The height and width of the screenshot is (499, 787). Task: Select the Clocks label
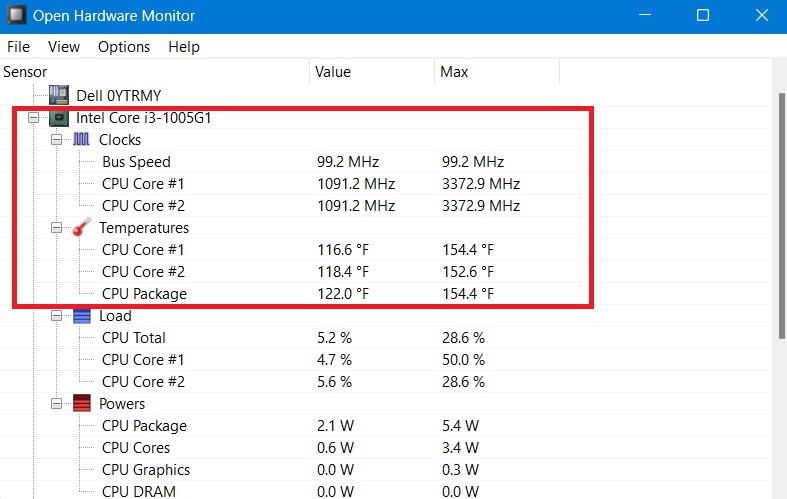click(120, 140)
